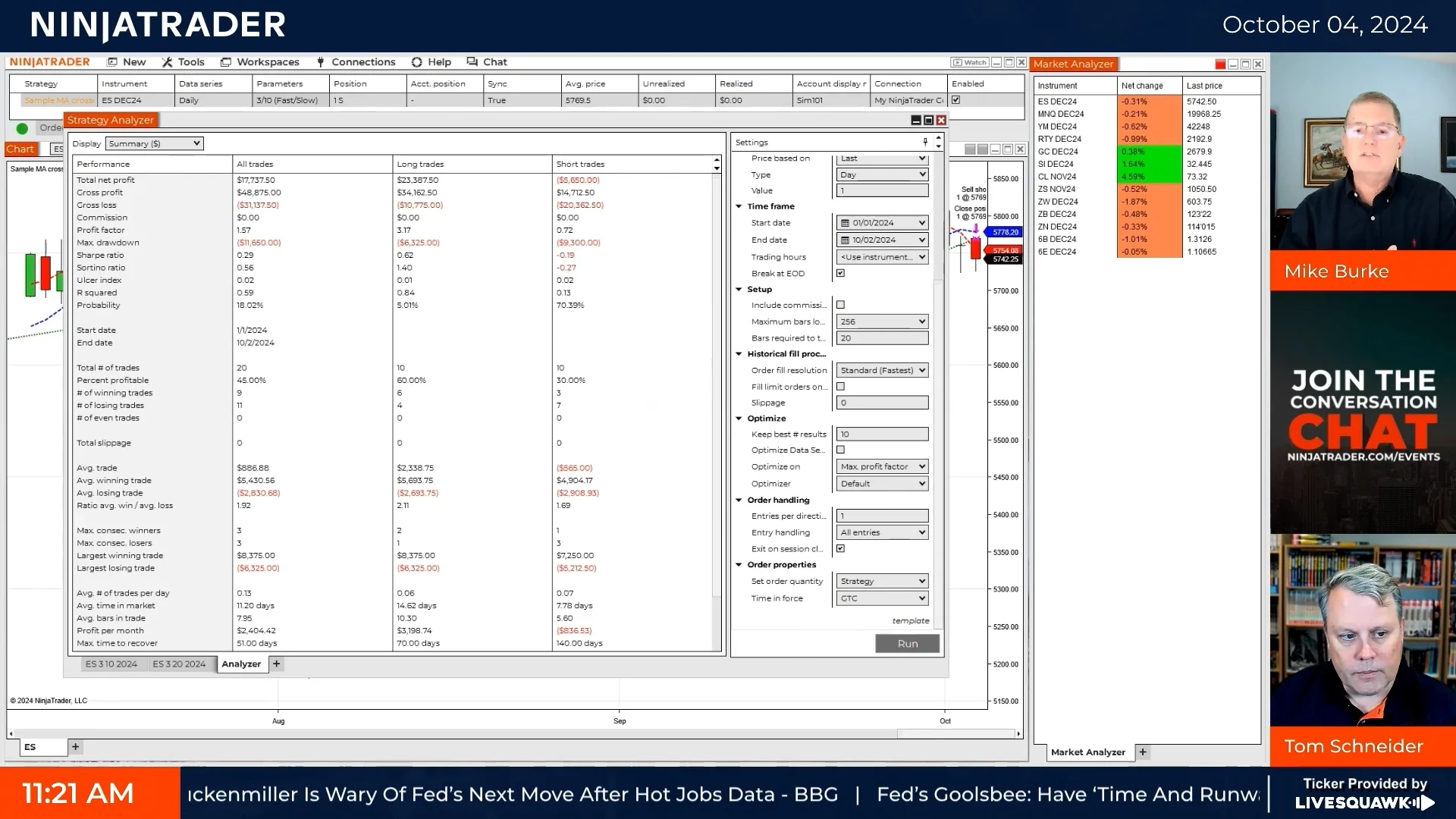Click calendar icon in Start date field
This screenshot has width=1456, height=819.
coord(845,223)
